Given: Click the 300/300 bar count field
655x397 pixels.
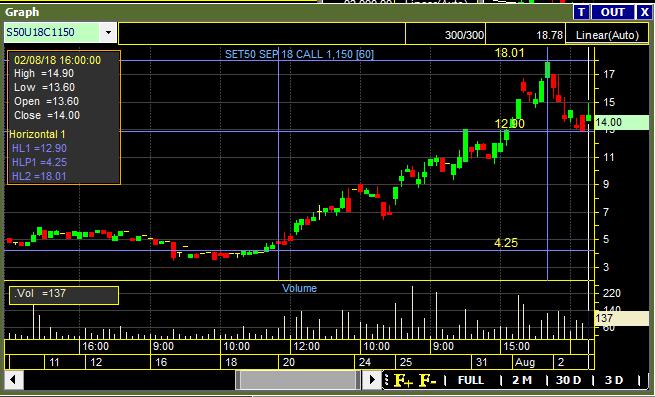Looking at the screenshot, I should click(x=445, y=35).
